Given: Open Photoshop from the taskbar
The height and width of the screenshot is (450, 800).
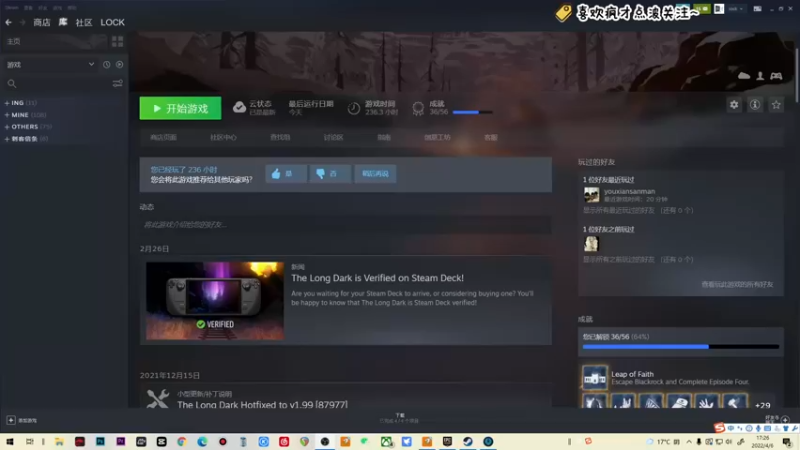Looking at the screenshot, I should click(100, 441).
